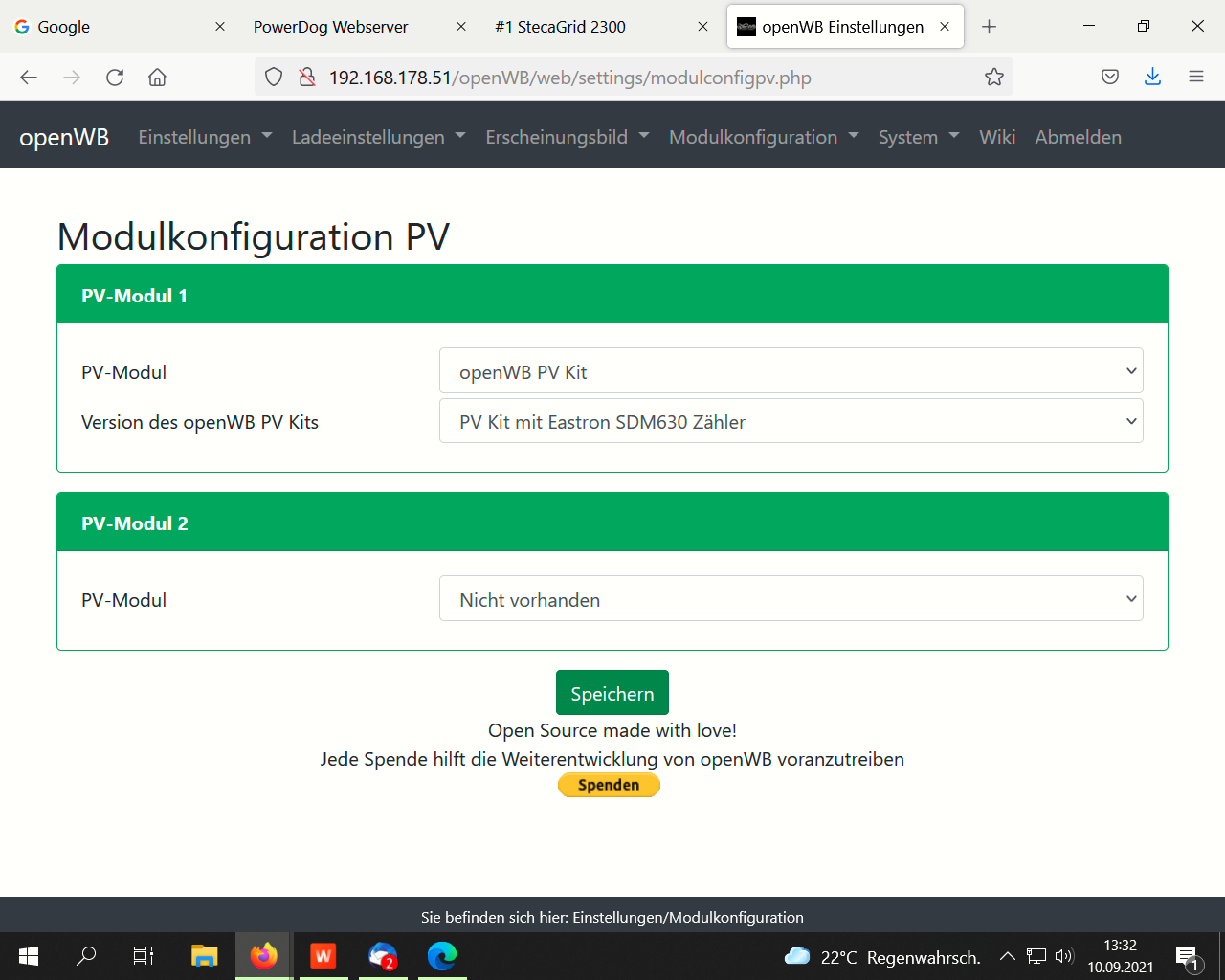Show hidden system tray icons

coord(1007,956)
